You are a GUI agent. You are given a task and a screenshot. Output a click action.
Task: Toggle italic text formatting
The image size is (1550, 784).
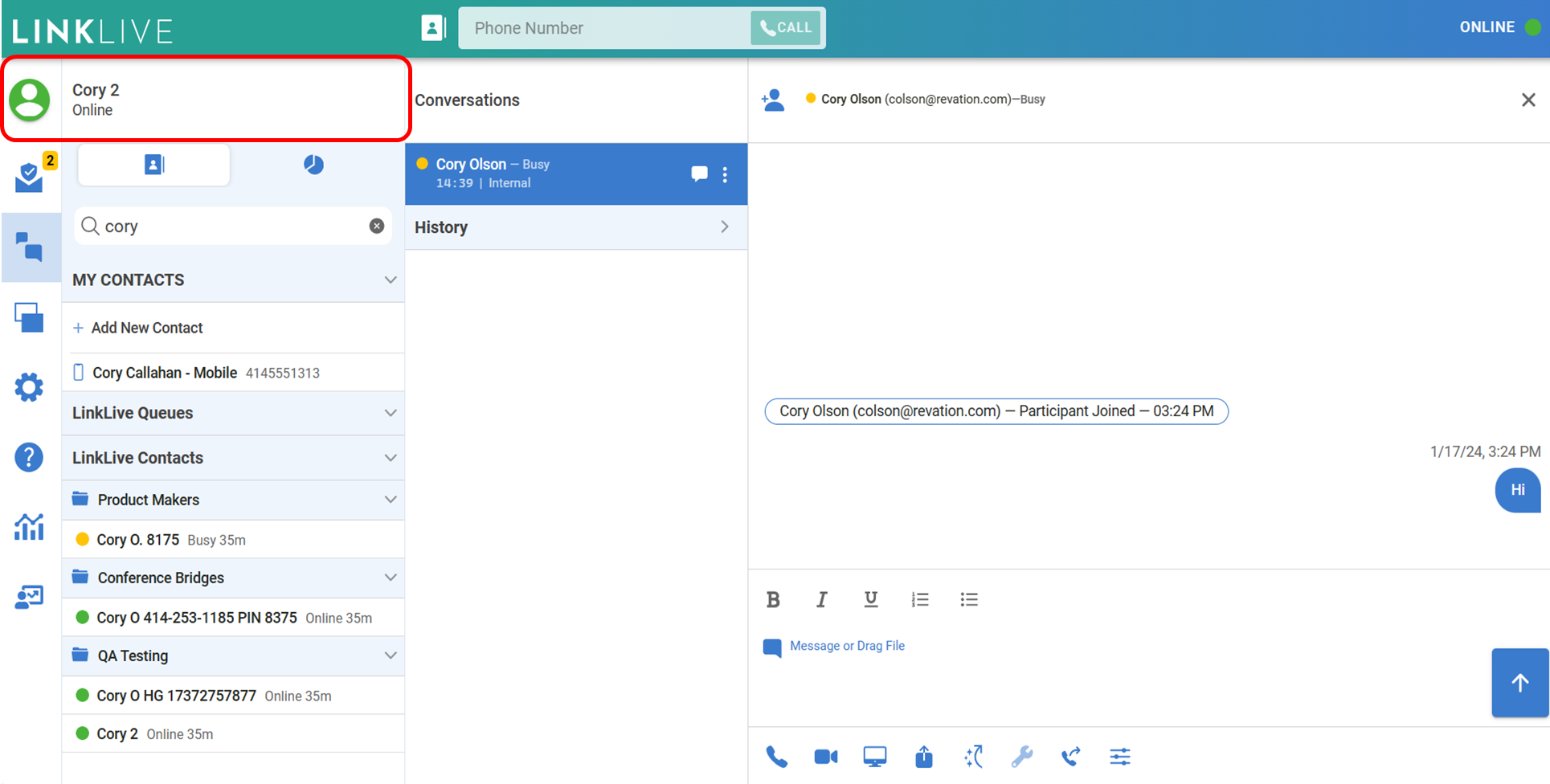pyautogui.click(x=821, y=600)
